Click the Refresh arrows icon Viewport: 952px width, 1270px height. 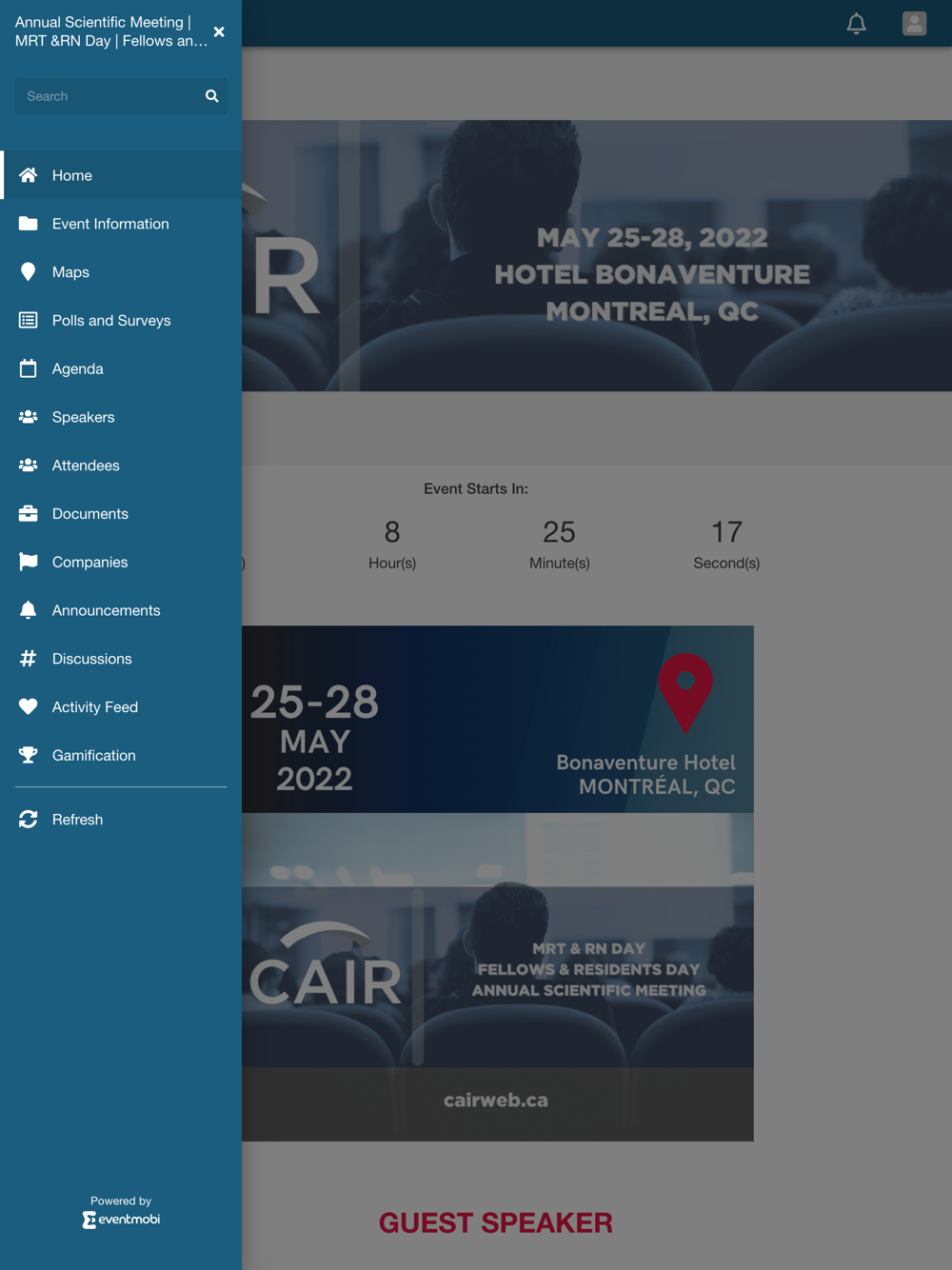tap(29, 820)
